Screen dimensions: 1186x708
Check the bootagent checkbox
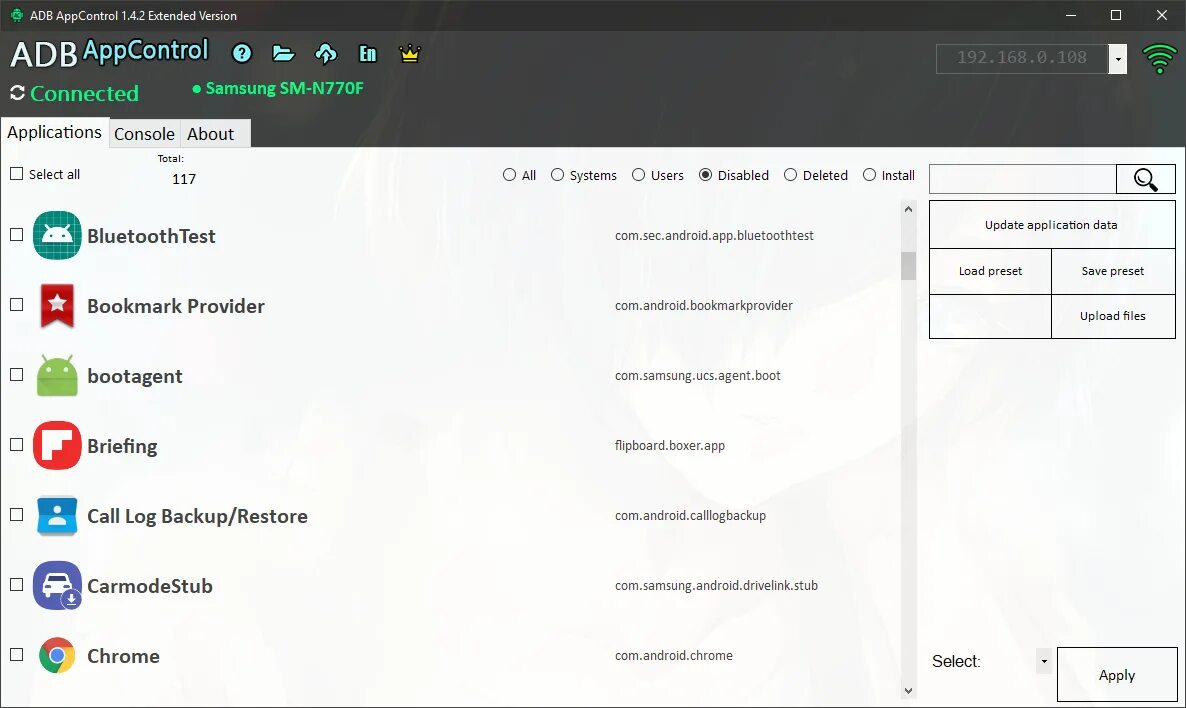coord(17,375)
